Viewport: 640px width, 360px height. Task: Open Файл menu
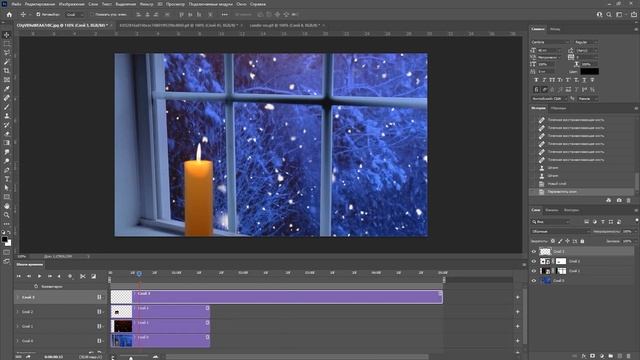[x=16, y=4]
